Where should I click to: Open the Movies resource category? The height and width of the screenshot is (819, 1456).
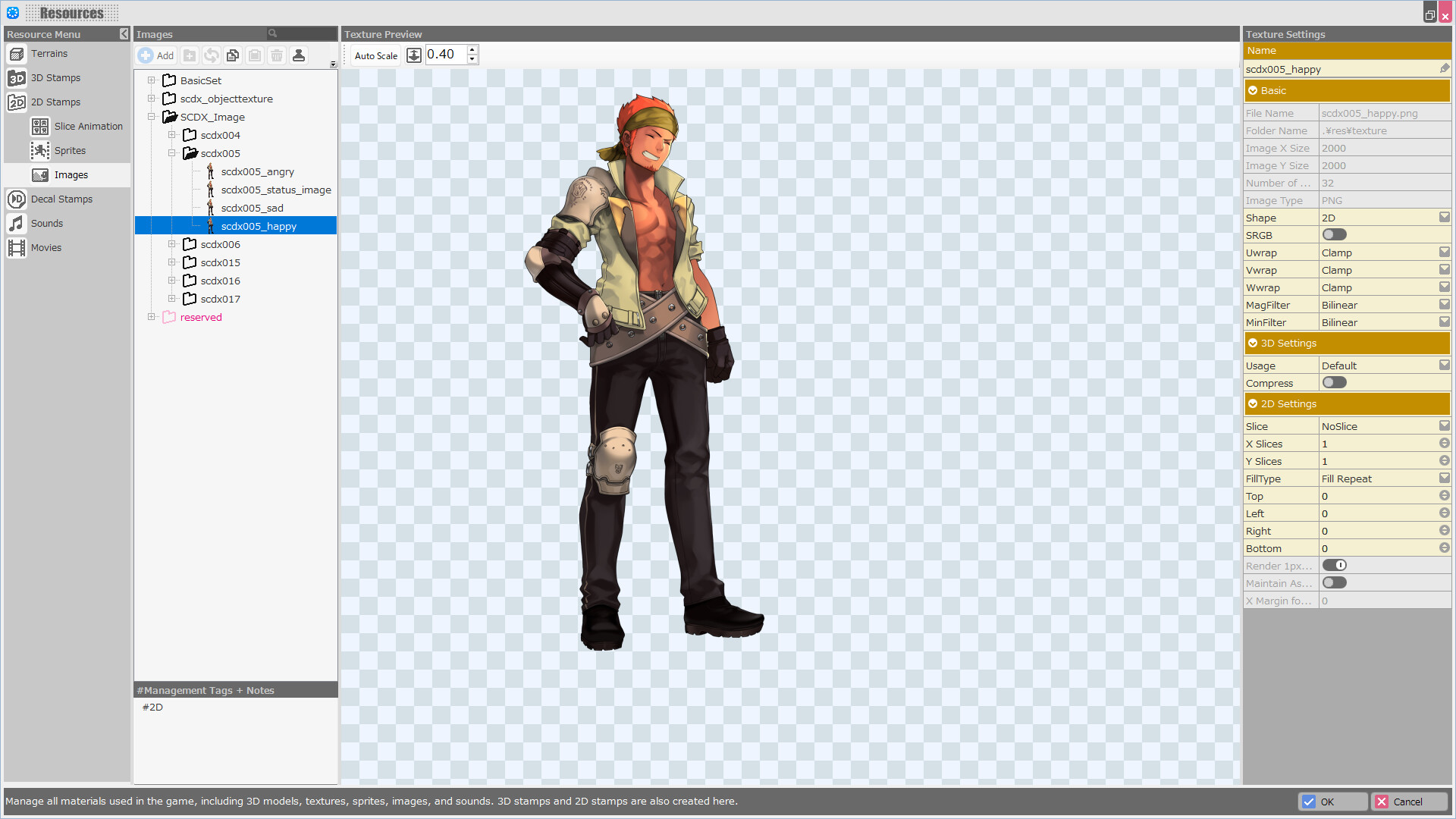(x=46, y=247)
